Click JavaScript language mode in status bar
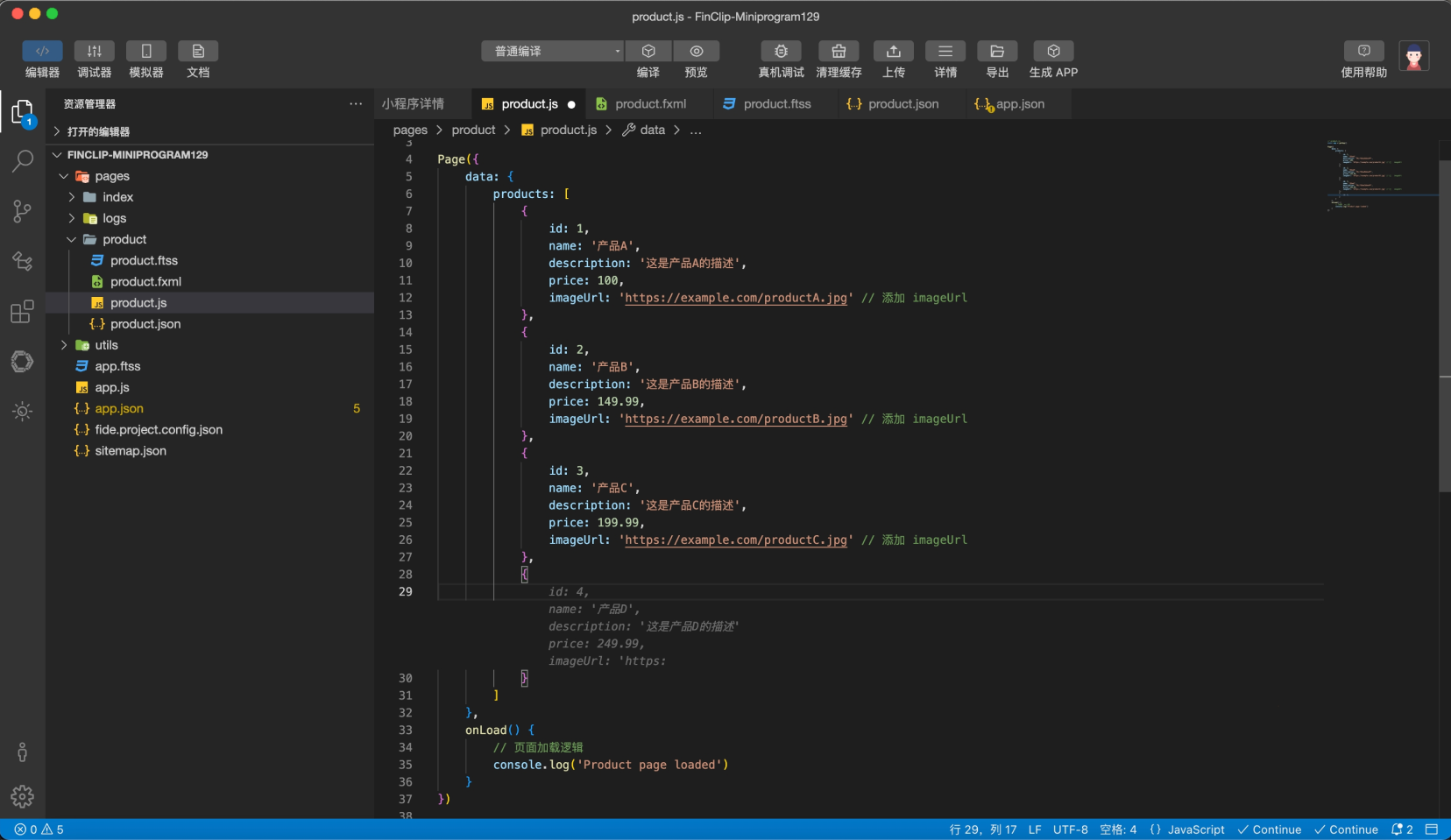Viewport: 1451px width, 840px height. (1195, 829)
